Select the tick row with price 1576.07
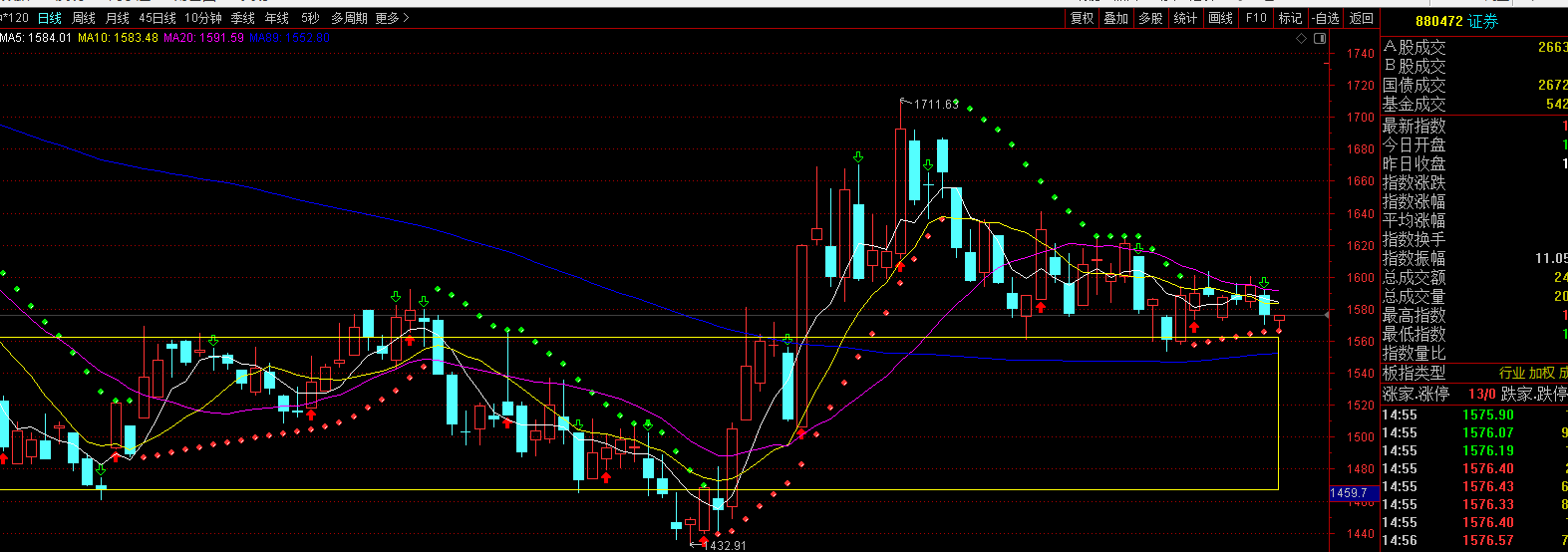Screen dimensions: 1568x552 pyautogui.click(x=1474, y=432)
